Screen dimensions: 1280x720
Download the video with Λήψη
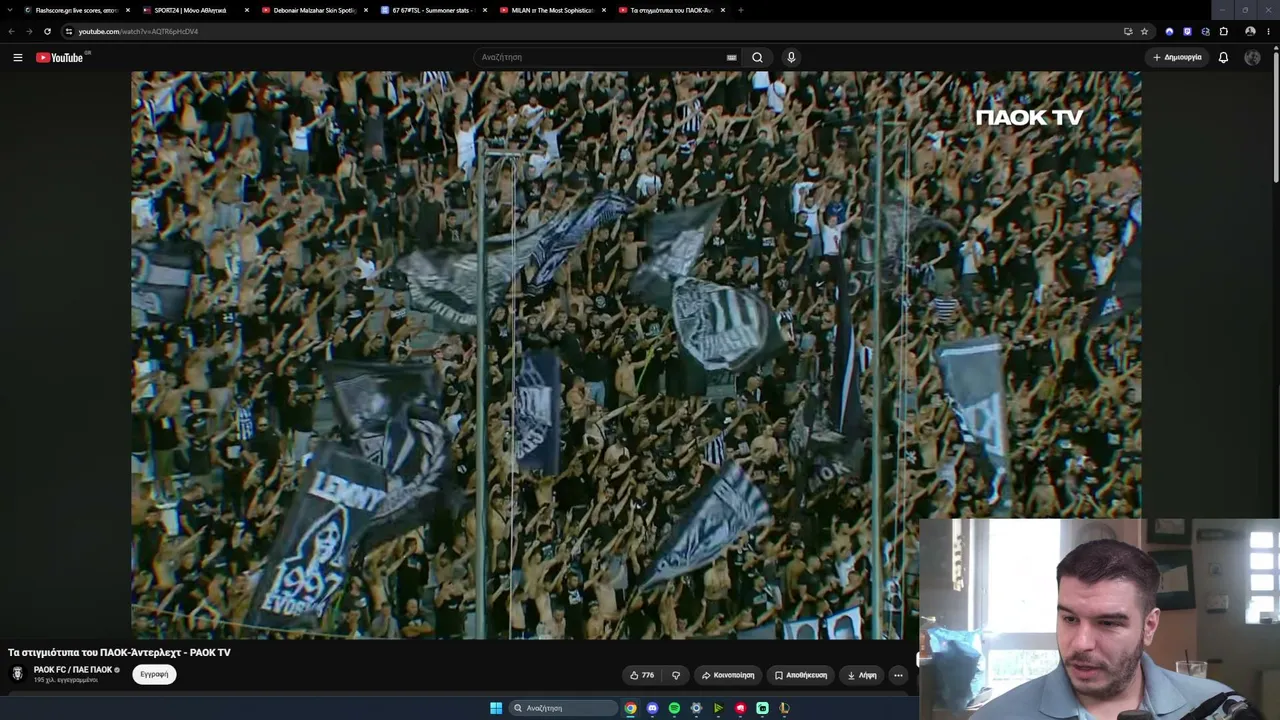862,675
